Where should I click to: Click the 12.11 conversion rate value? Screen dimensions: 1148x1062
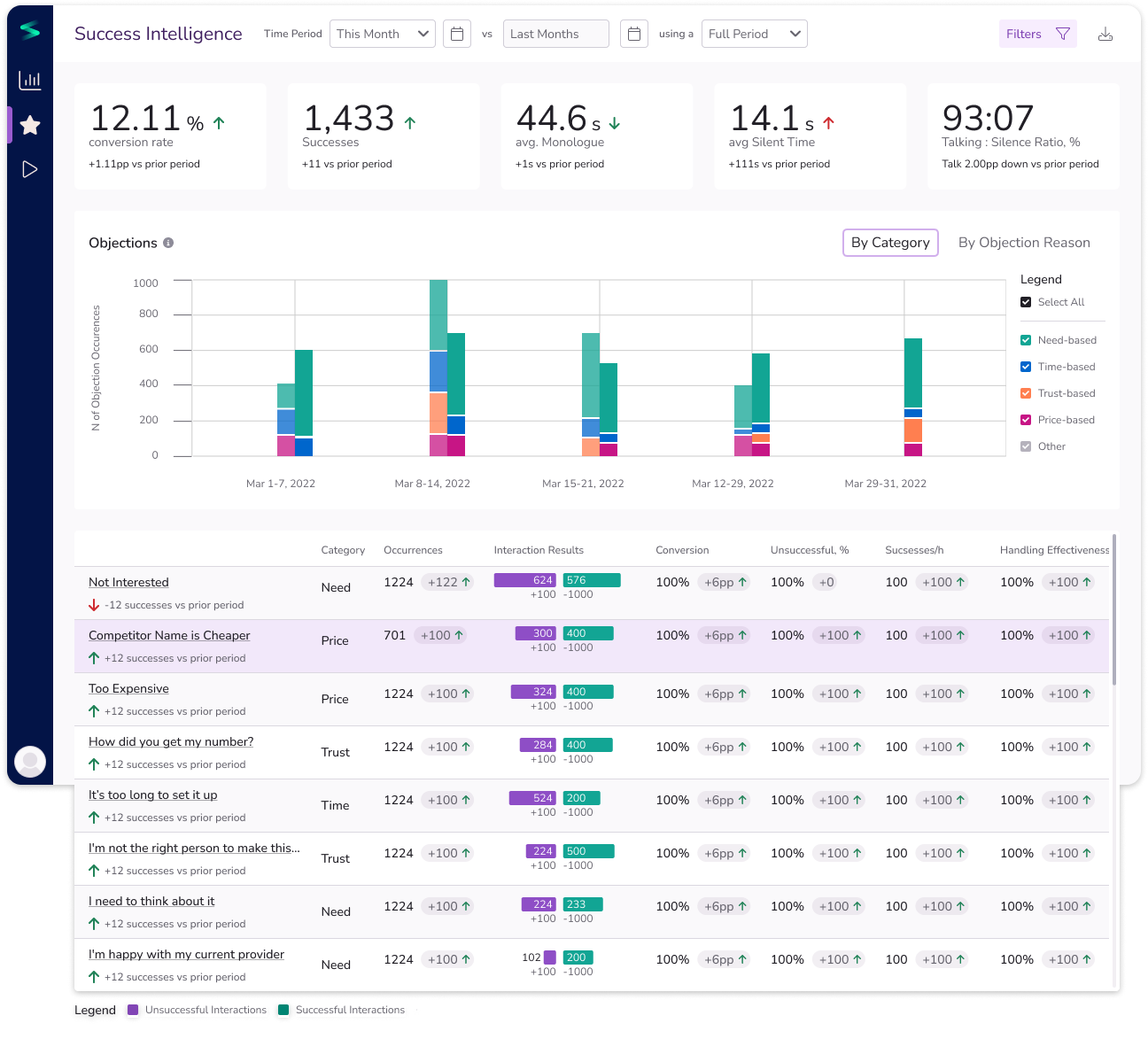pyautogui.click(x=136, y=118)
